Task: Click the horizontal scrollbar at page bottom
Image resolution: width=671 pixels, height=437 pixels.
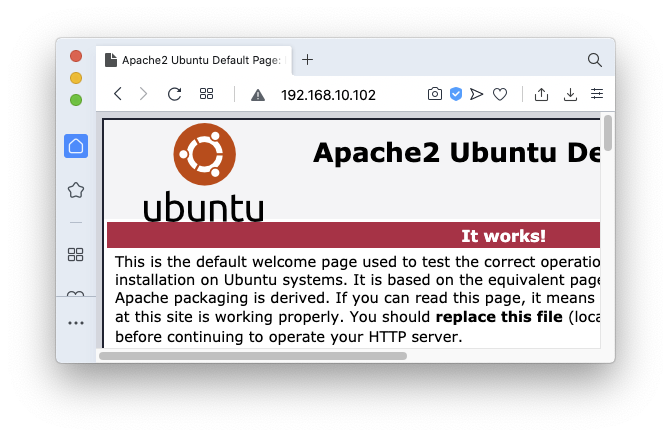Action: 252,355
